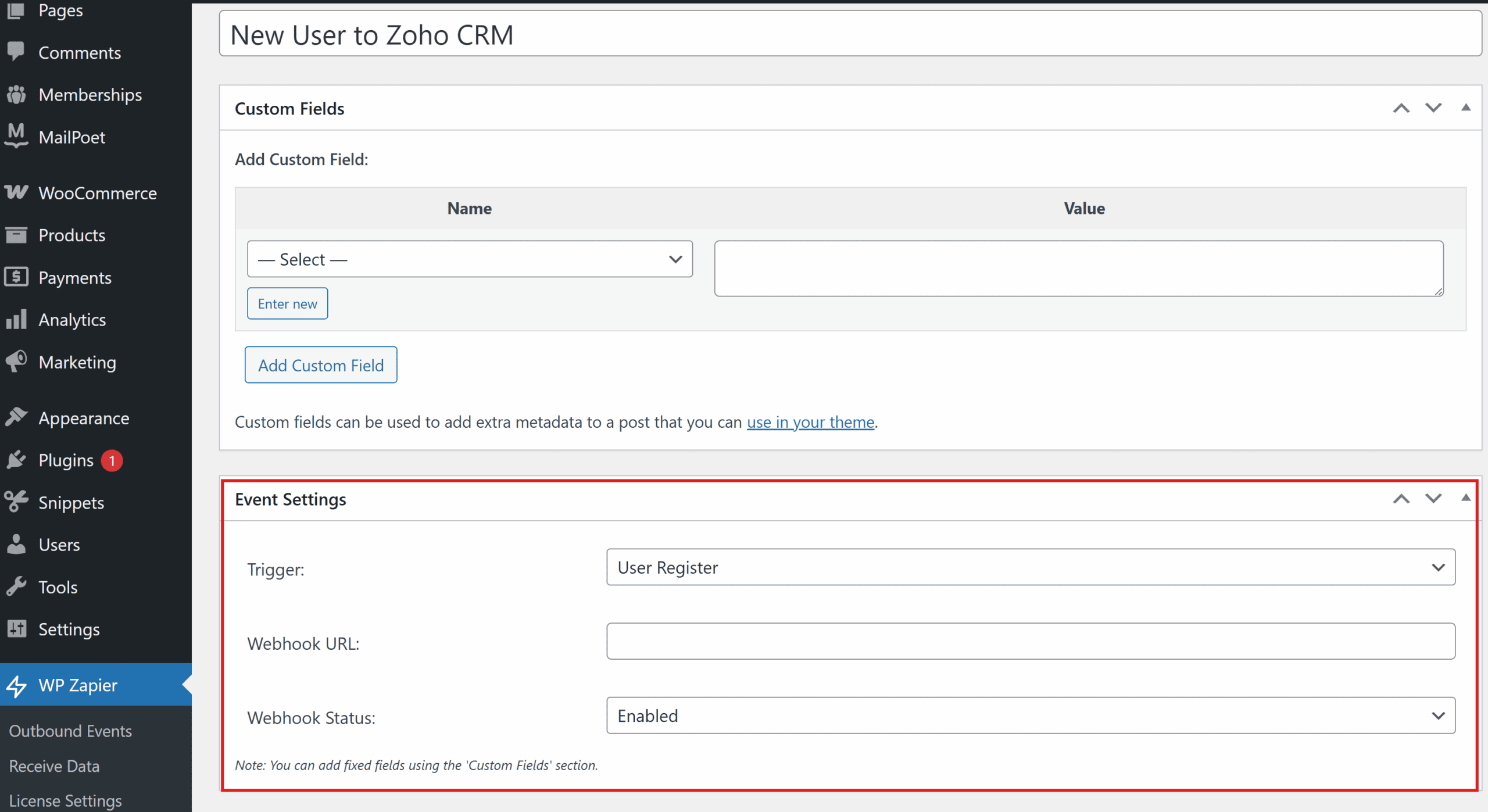Open the Webhook Status dropdown

click(1030, 716)
